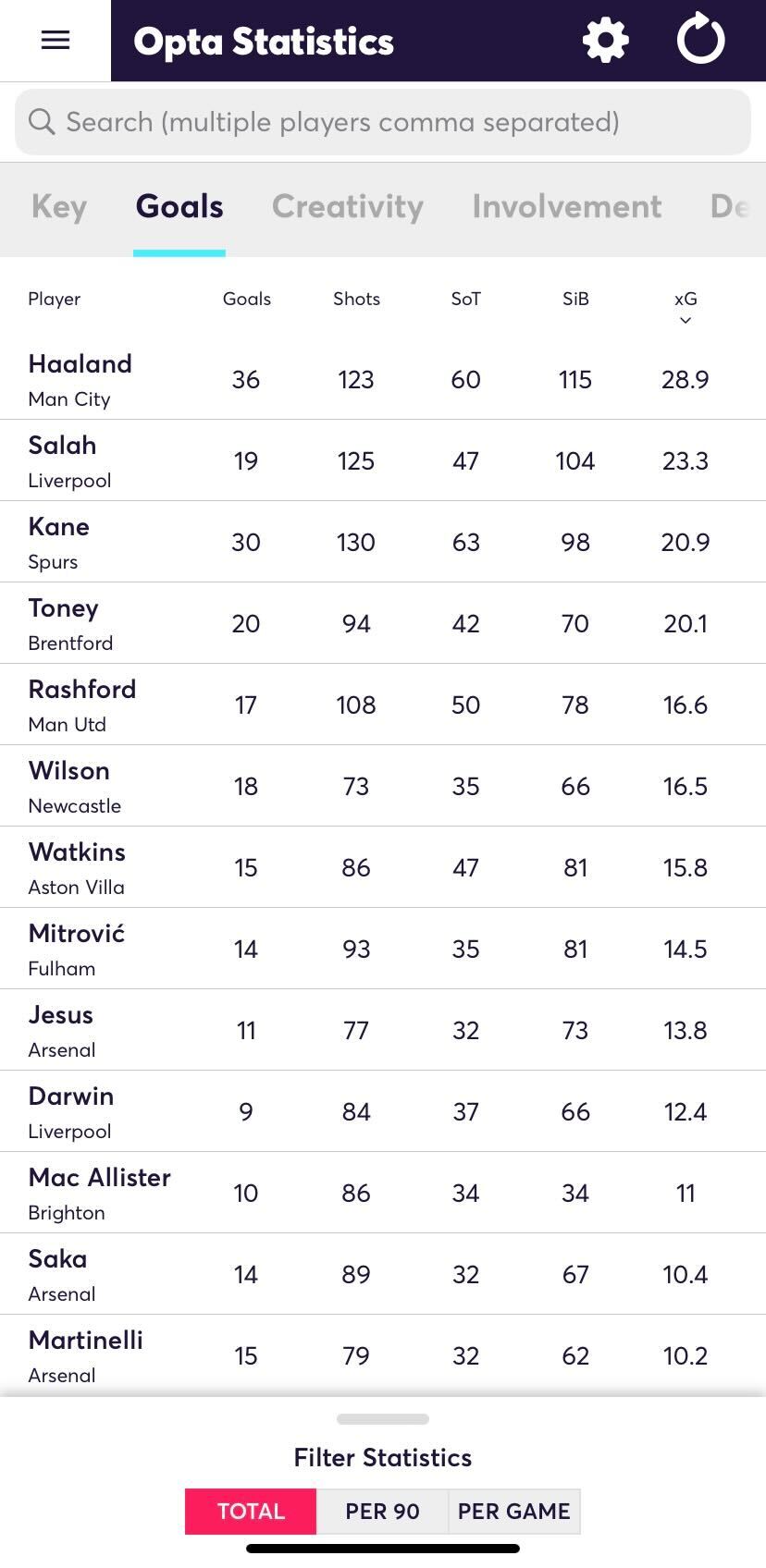766x1568 pixels.
Task: Open the Creativity tab
Action: (348, 206)
